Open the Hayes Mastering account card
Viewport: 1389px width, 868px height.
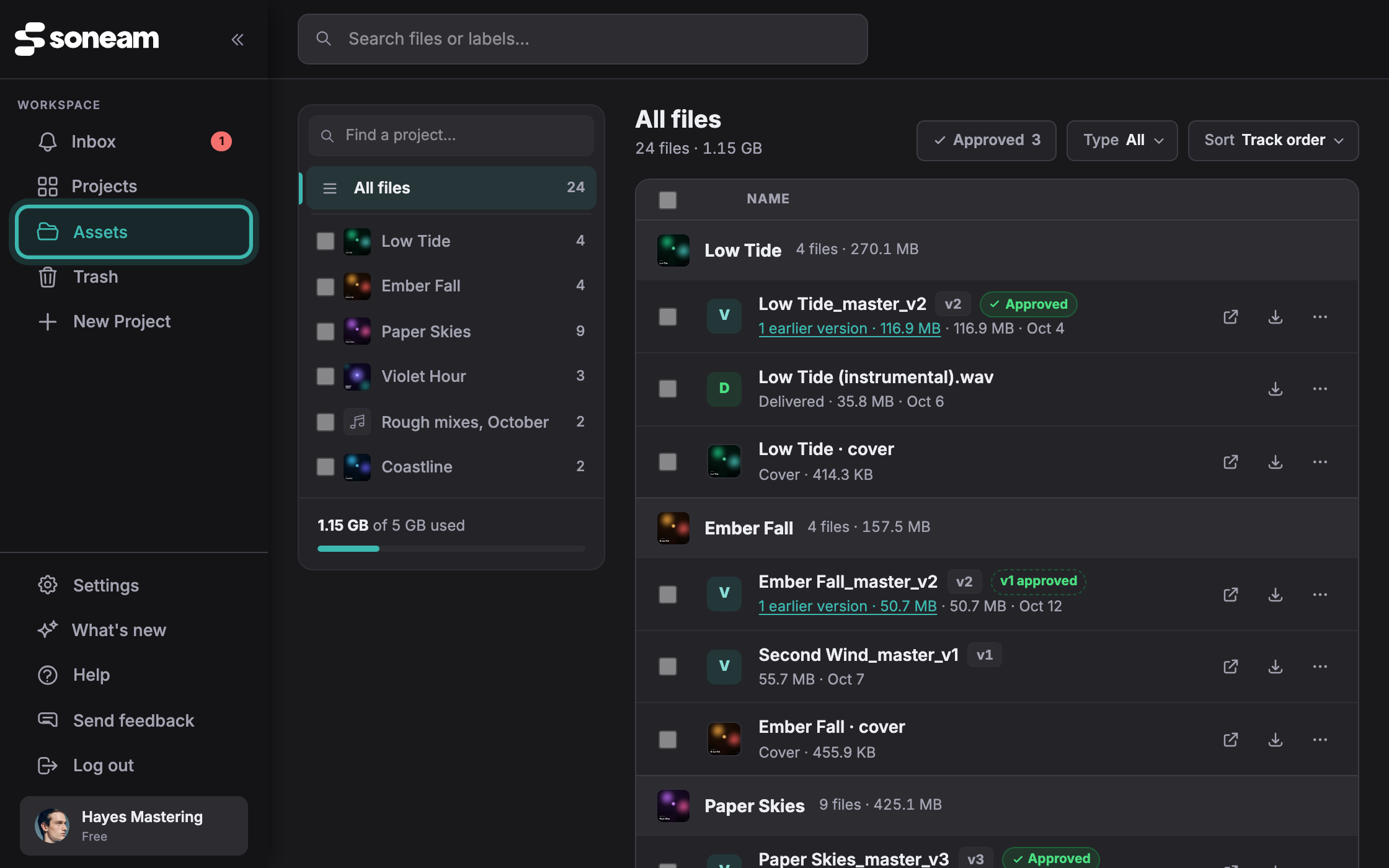point(134,826)
